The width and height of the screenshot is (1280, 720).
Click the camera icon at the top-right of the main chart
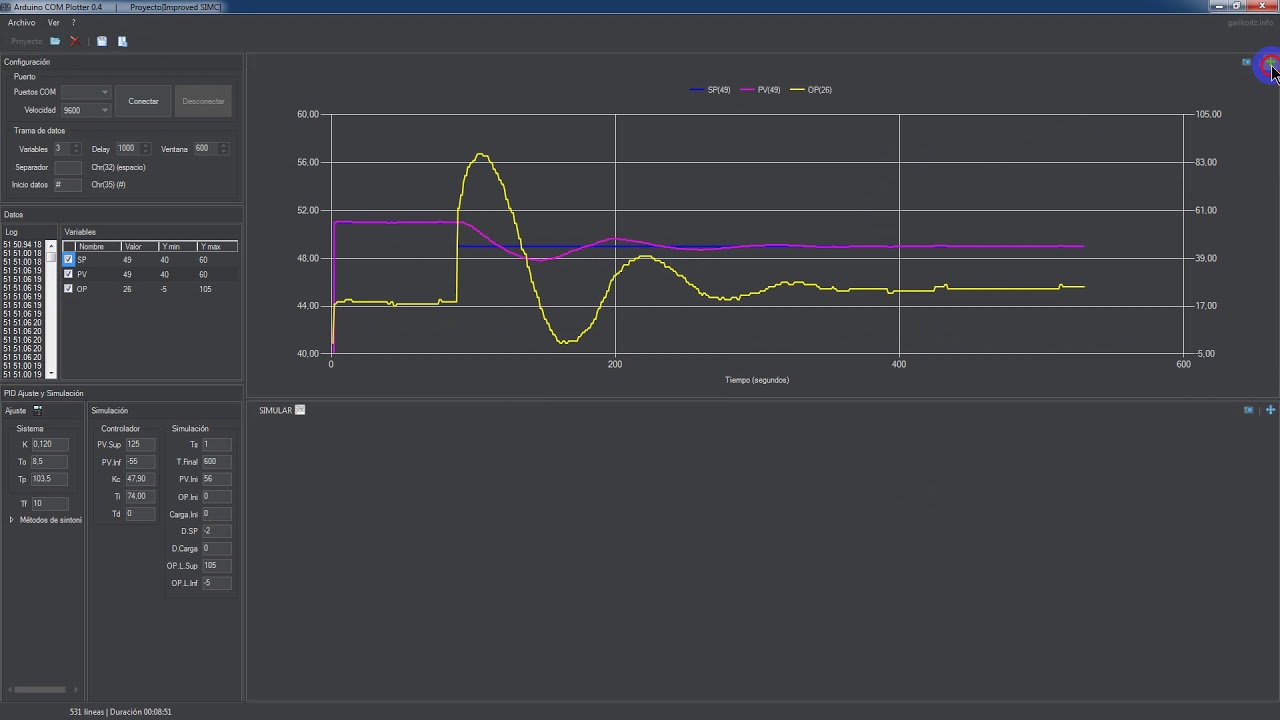(x=1247, y=62)
